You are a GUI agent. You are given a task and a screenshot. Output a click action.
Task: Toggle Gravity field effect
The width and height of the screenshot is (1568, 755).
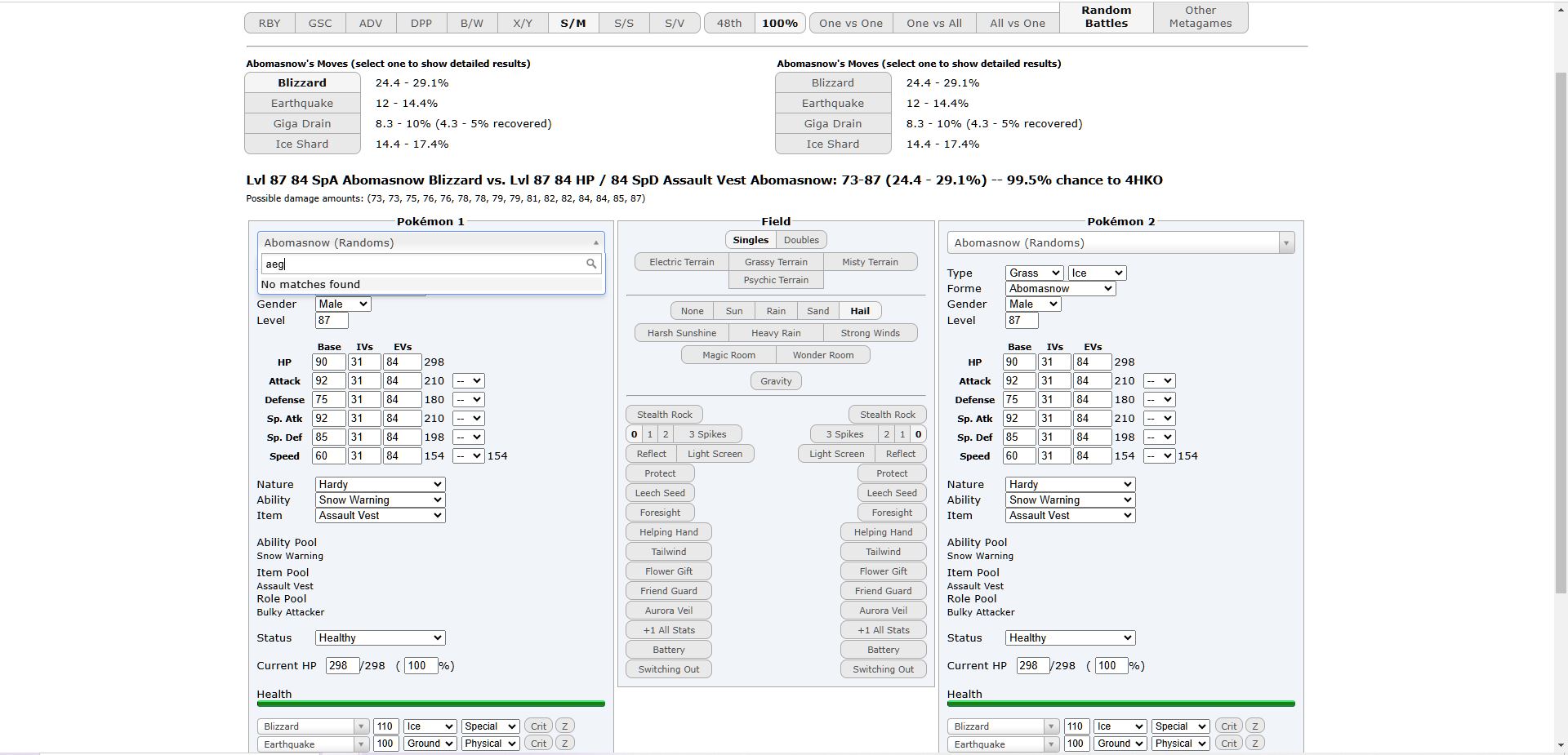pyautogui.click(x=775, y=381)
